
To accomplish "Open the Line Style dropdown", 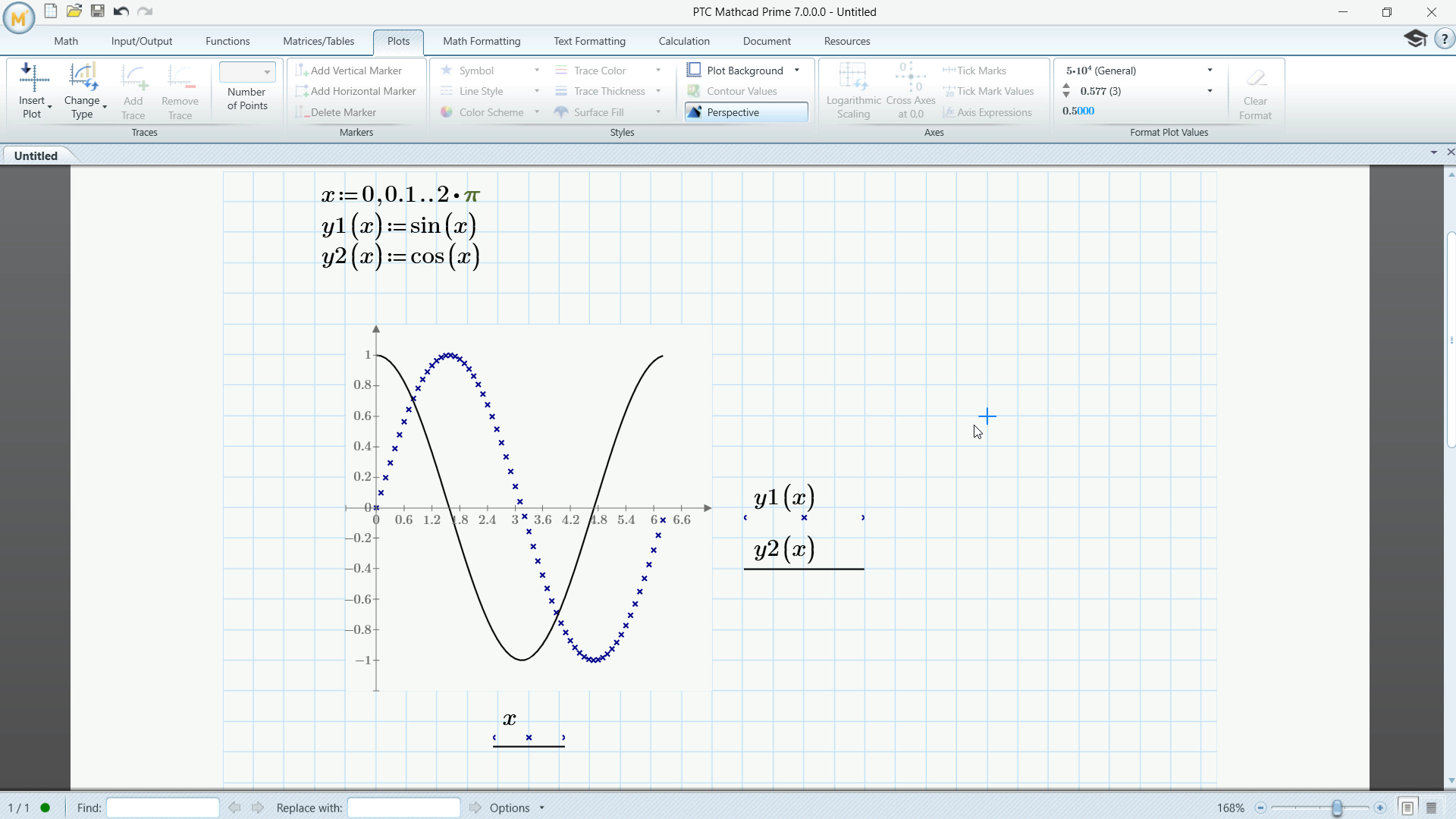I will [x=537, y=91].
